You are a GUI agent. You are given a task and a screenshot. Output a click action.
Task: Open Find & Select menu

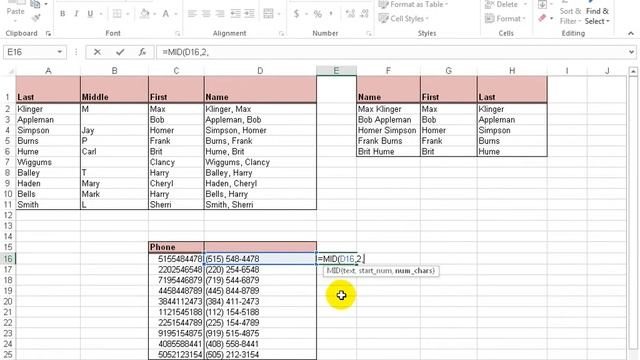[597, 16]
